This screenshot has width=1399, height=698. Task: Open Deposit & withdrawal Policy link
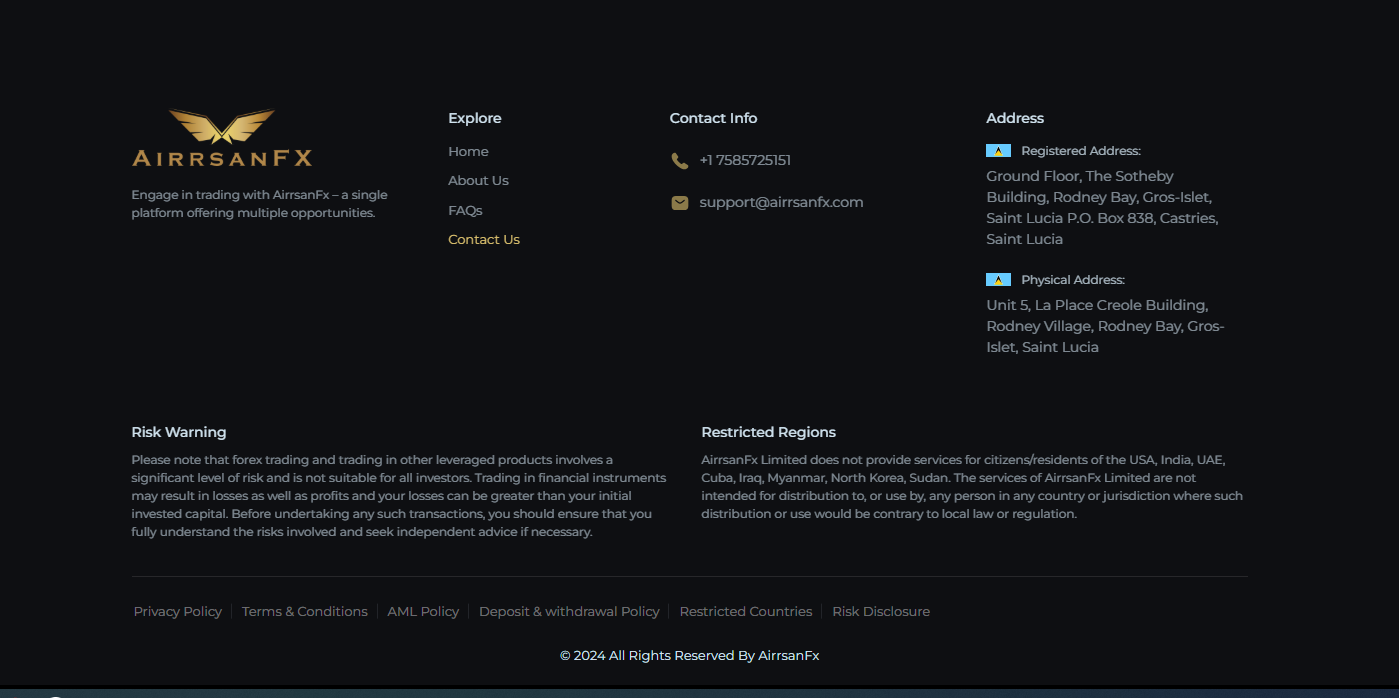569,611
